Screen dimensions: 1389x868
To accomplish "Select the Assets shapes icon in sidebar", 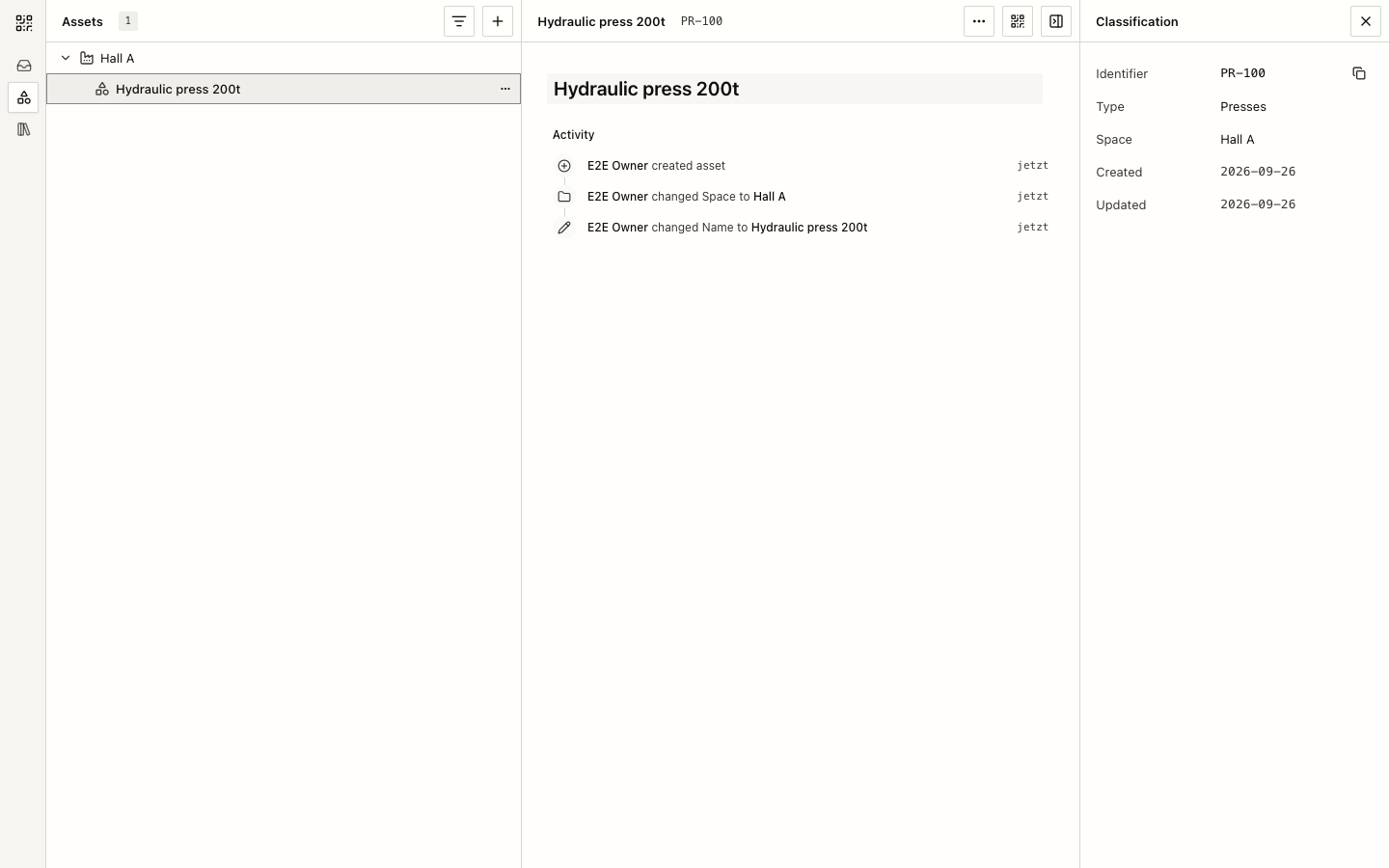I will tap(24, 97).
